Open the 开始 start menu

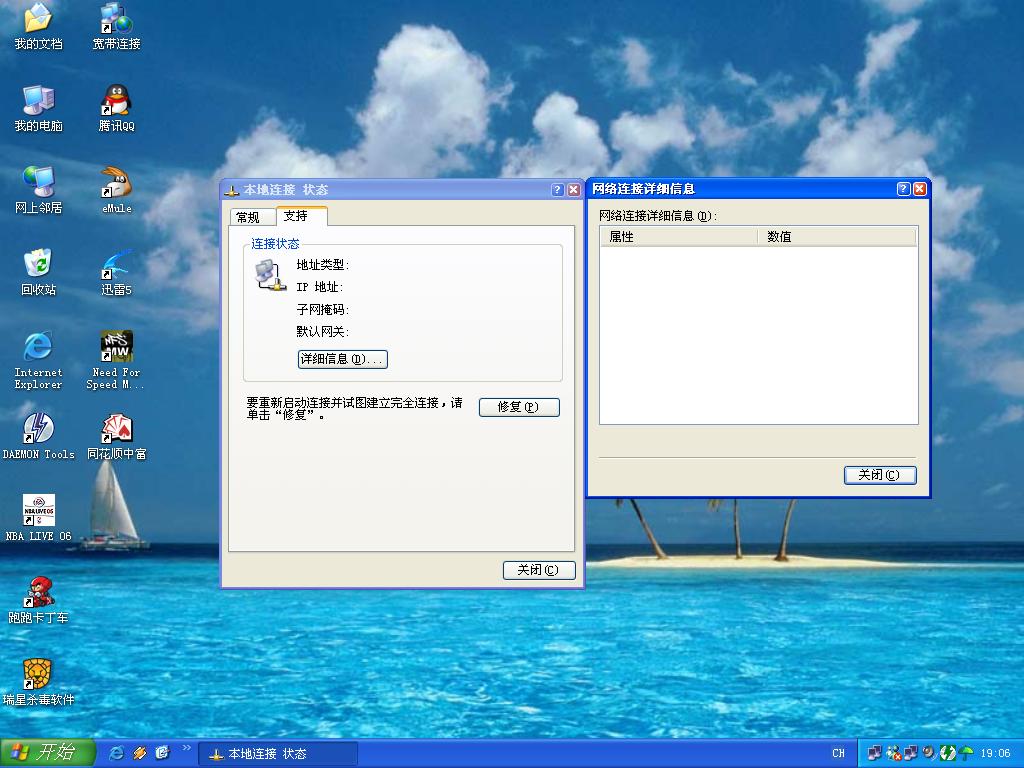(46, 753)
